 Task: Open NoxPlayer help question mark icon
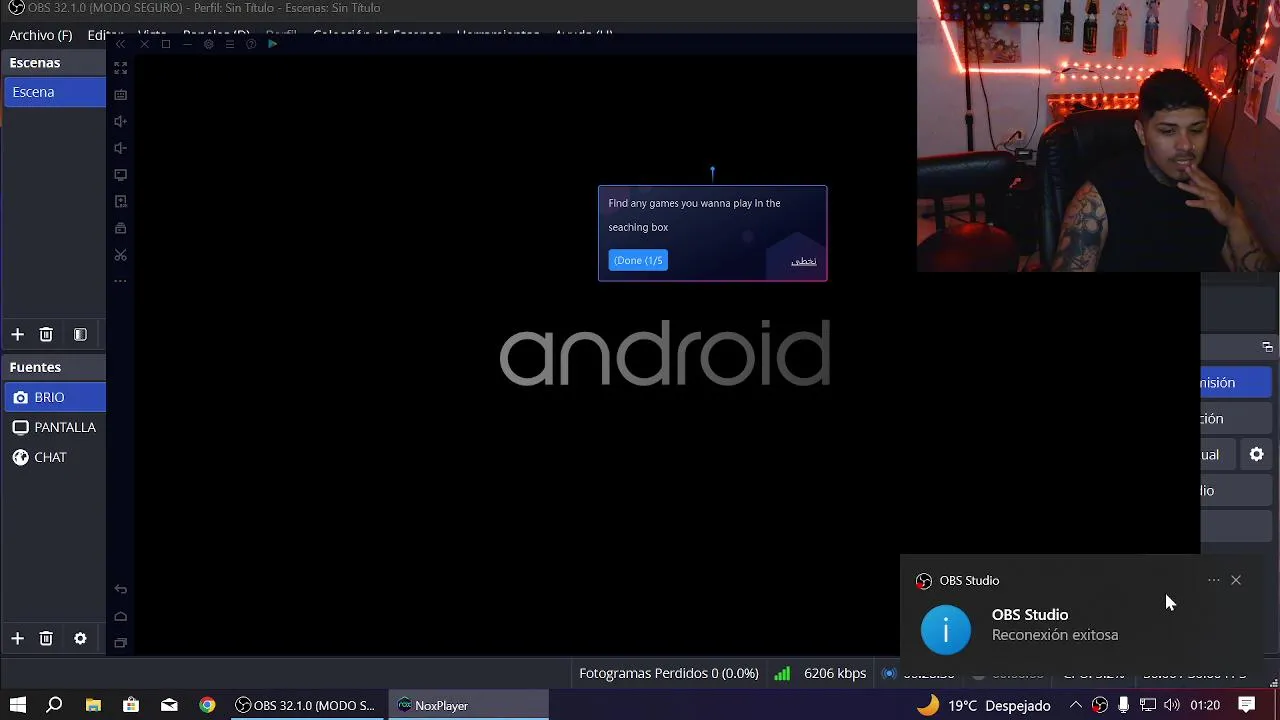[x=250, y=44]
